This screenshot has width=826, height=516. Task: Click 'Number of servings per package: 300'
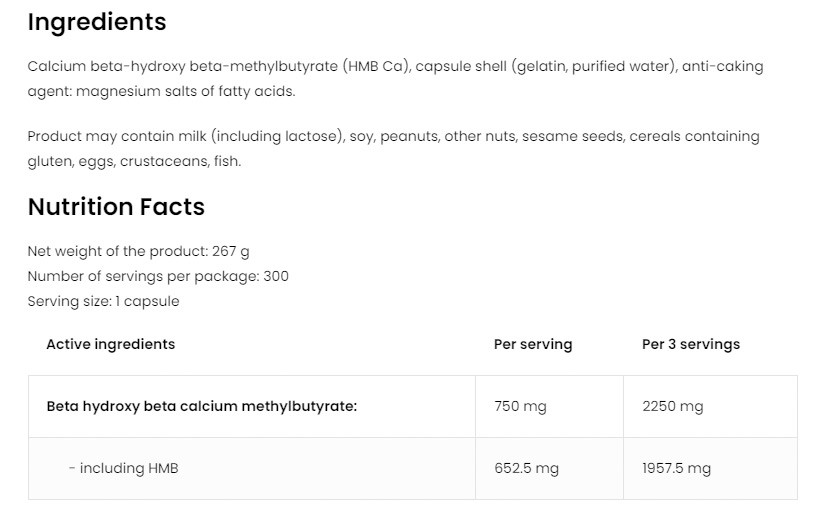click(158, 276)
